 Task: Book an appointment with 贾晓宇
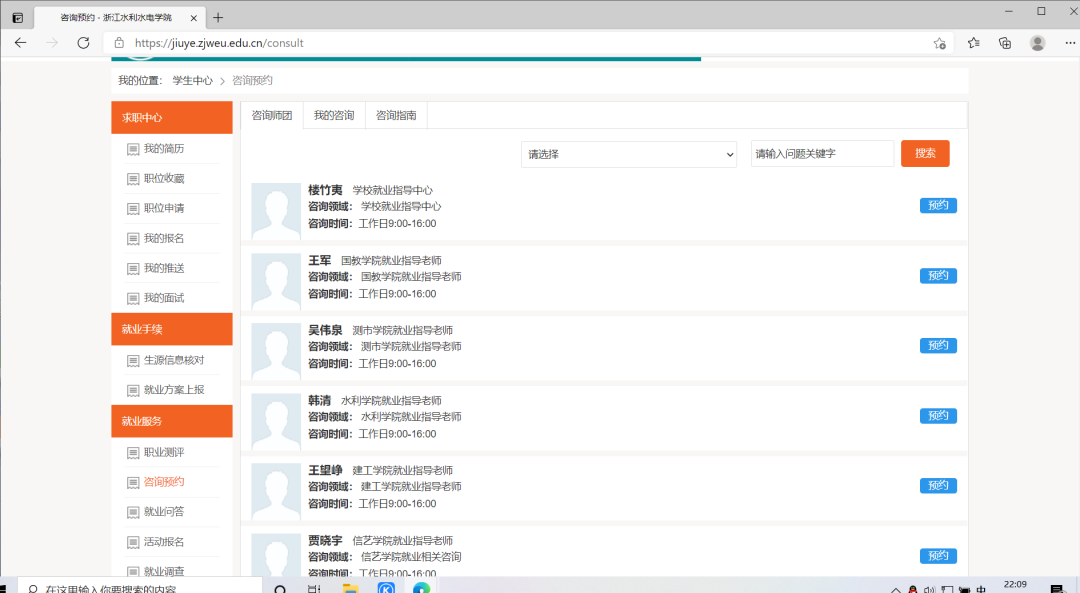(x=938, y=556)
